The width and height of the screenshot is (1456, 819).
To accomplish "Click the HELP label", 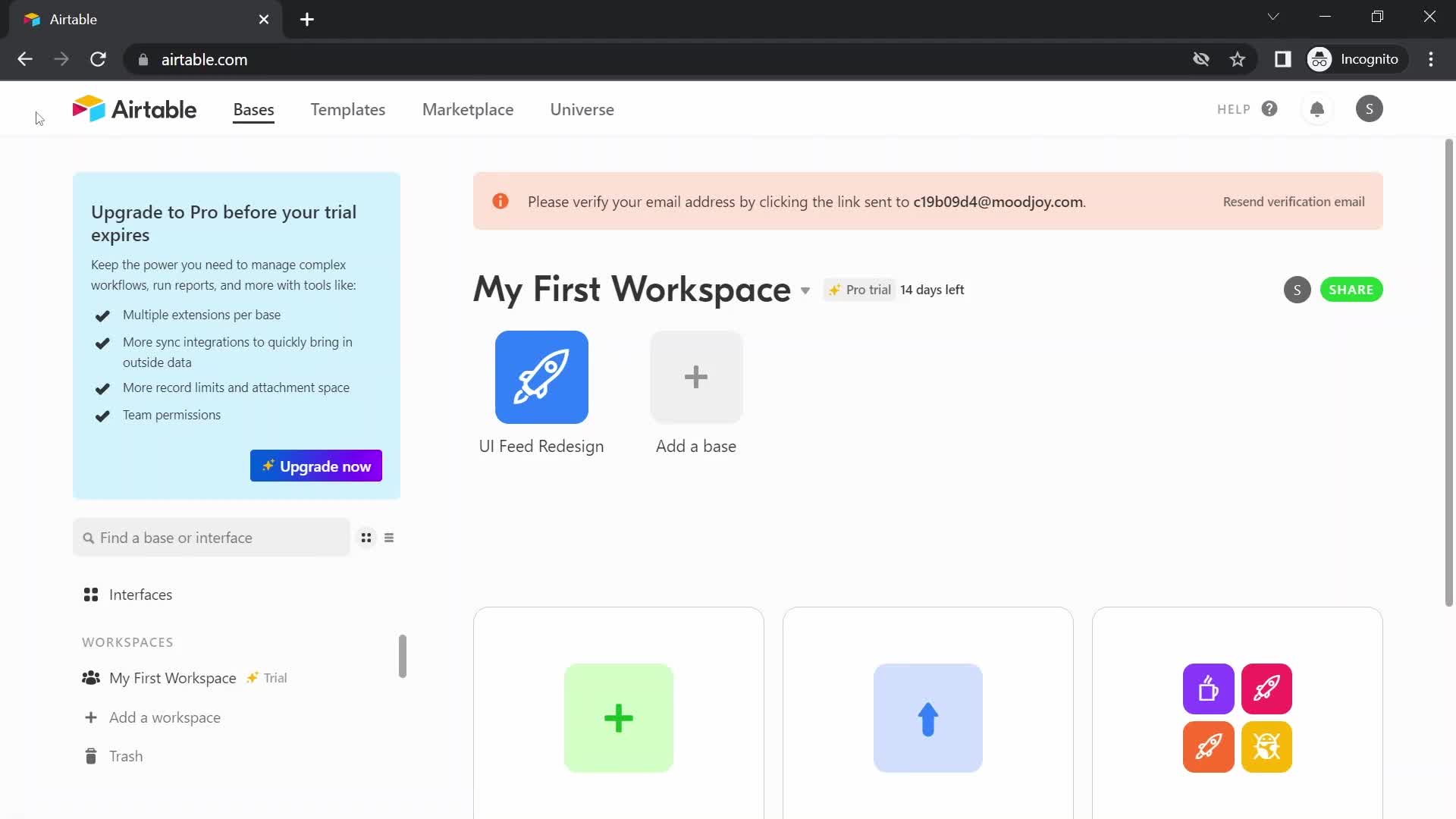I will [x=1233, y=110].
